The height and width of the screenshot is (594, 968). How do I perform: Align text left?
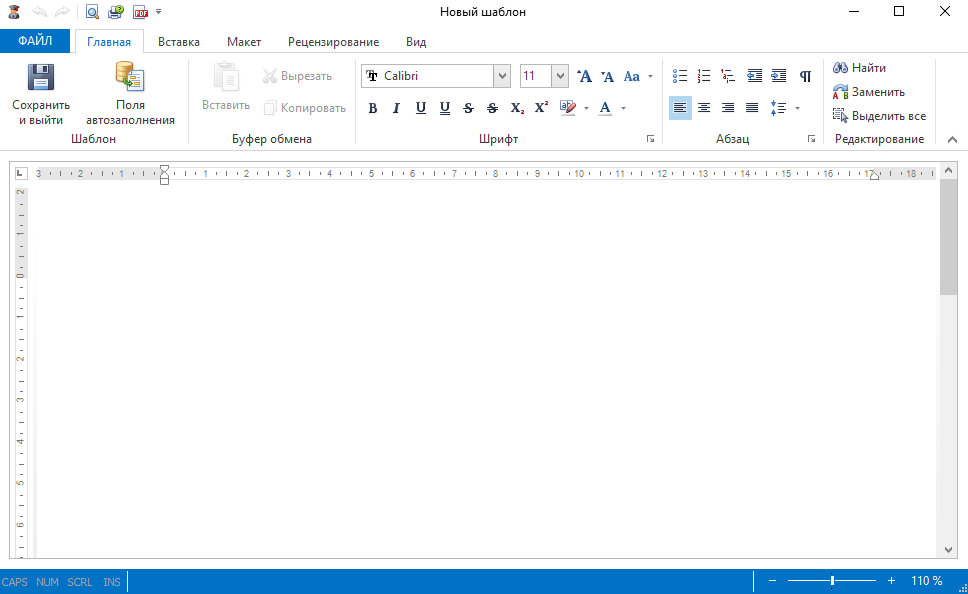680,108
